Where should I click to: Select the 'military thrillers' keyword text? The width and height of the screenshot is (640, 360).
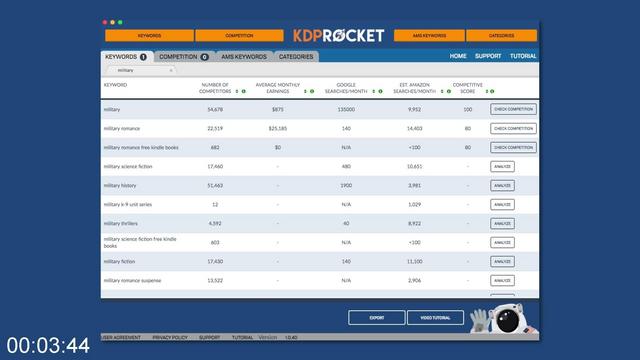pos(121,224)
